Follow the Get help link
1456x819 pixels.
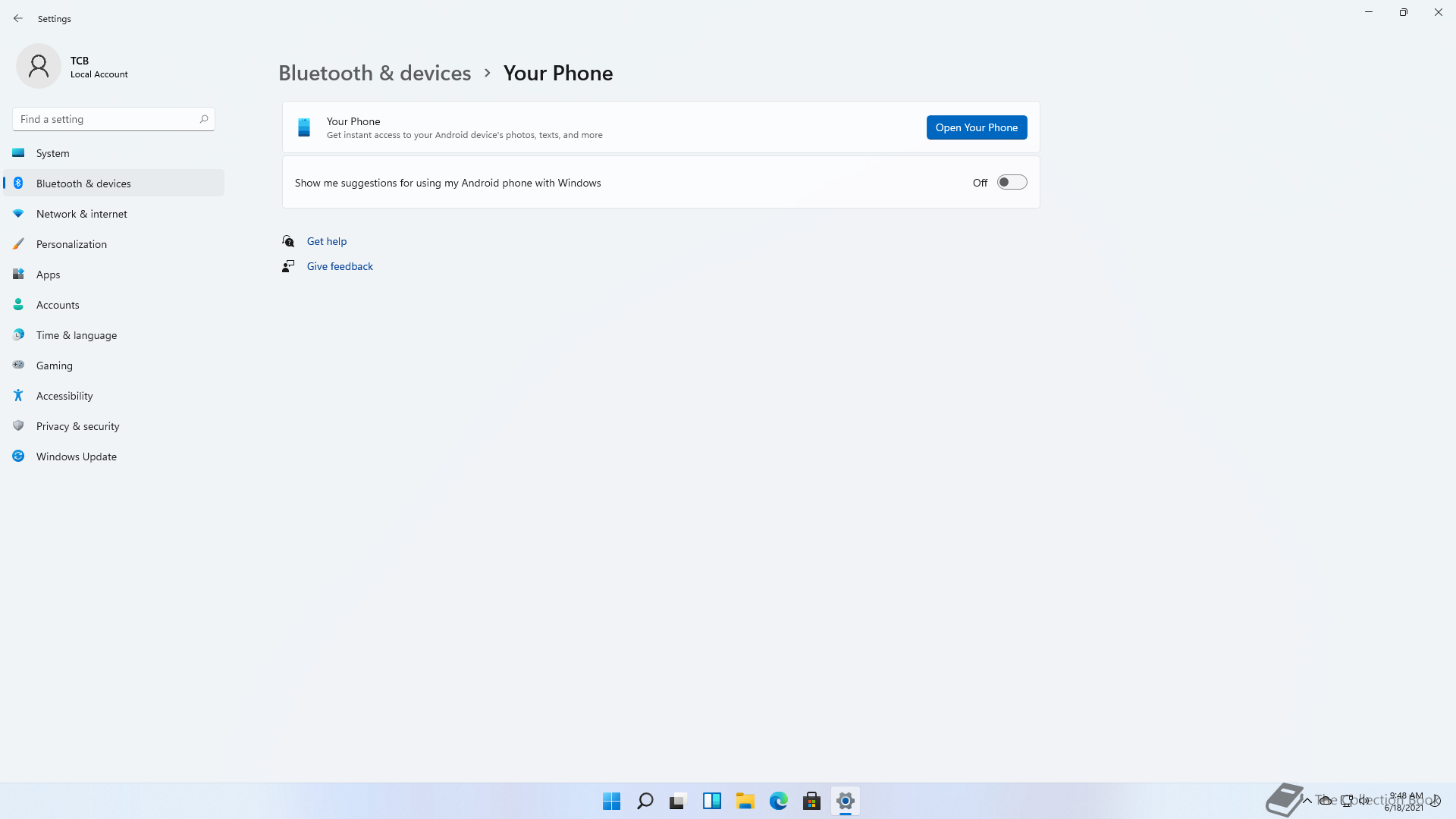pyautogui.click(x=327, y=241)
